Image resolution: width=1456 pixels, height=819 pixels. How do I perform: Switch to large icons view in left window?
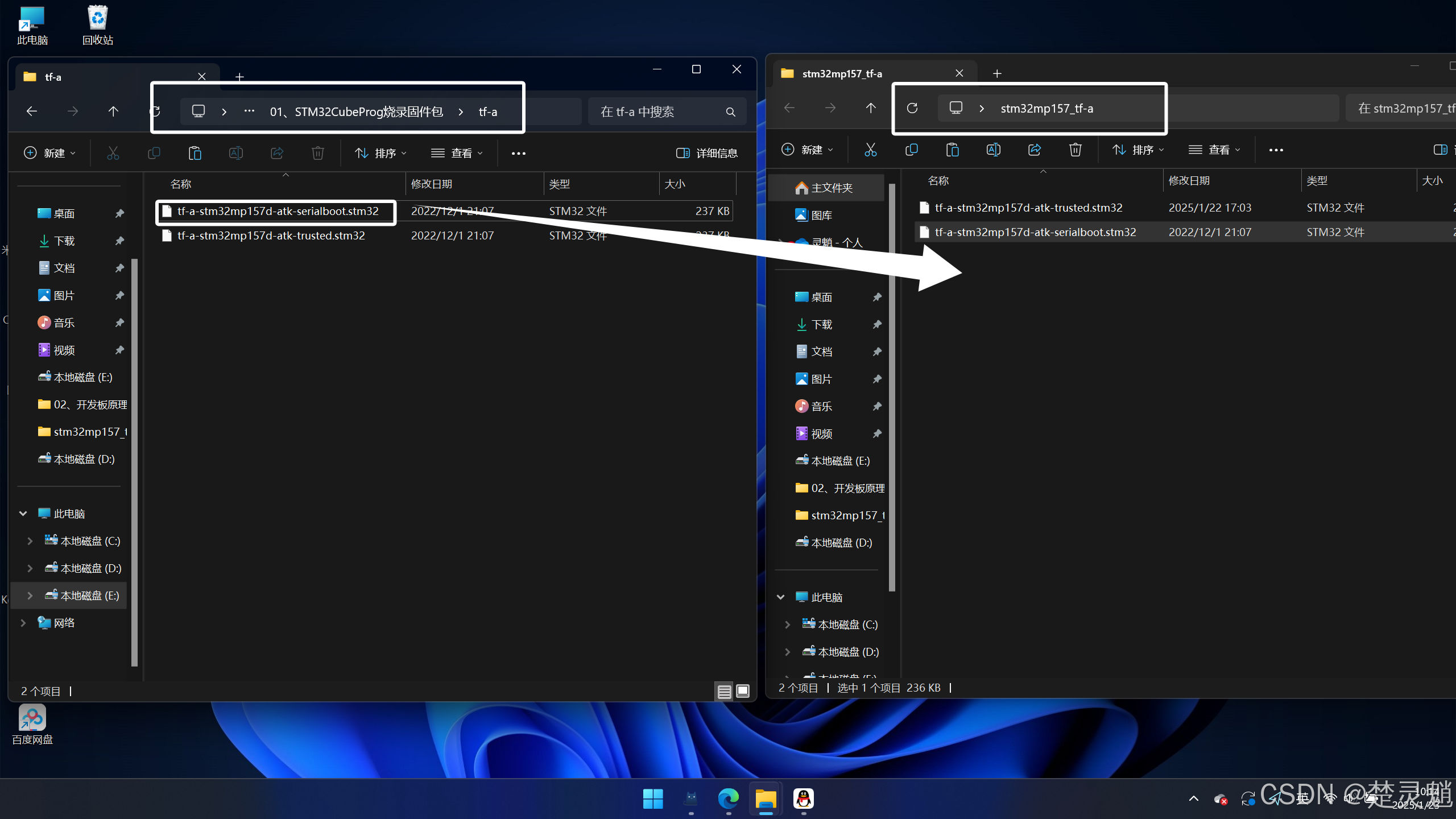click(x=743, y=691)
